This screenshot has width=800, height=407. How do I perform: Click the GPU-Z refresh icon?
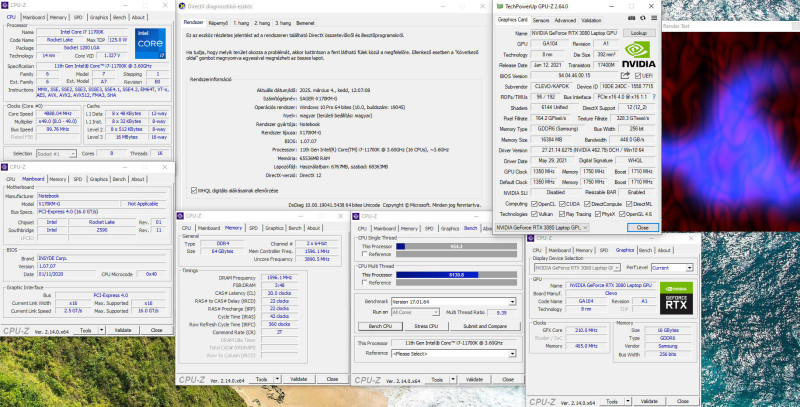pyautogui.click(x=642, y=18)
